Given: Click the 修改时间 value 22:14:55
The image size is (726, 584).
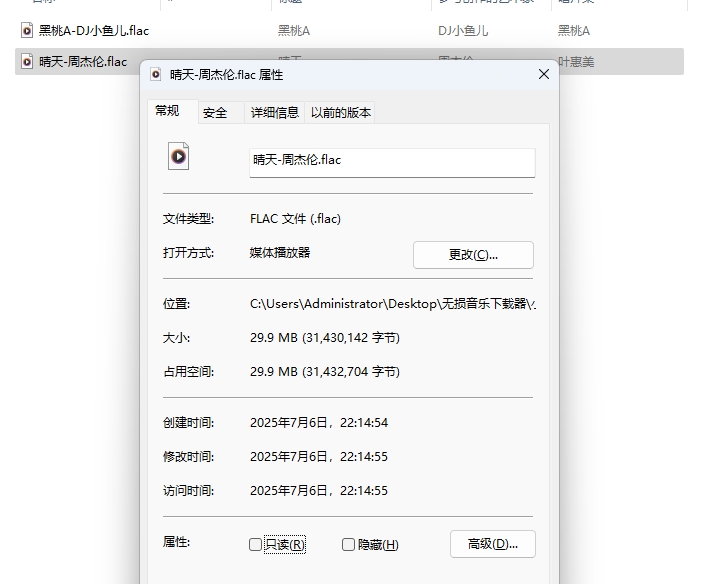Looking at the screenshot, I should 319,457.
